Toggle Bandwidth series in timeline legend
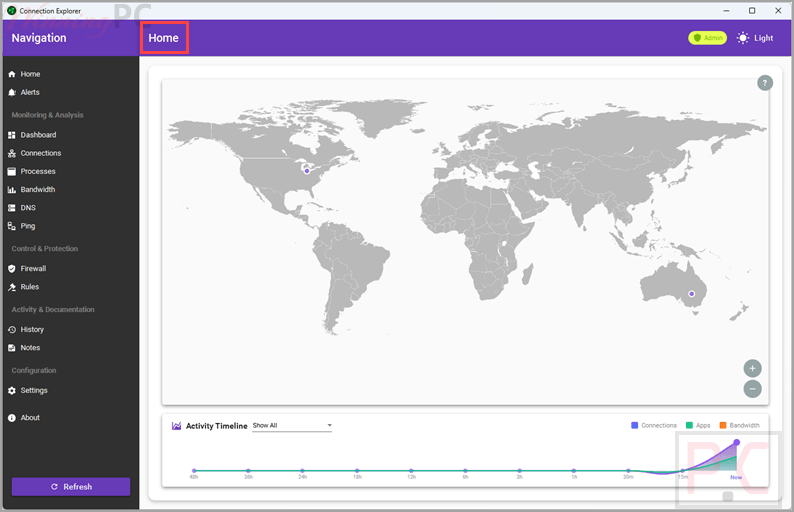 [x=739, y=425]
